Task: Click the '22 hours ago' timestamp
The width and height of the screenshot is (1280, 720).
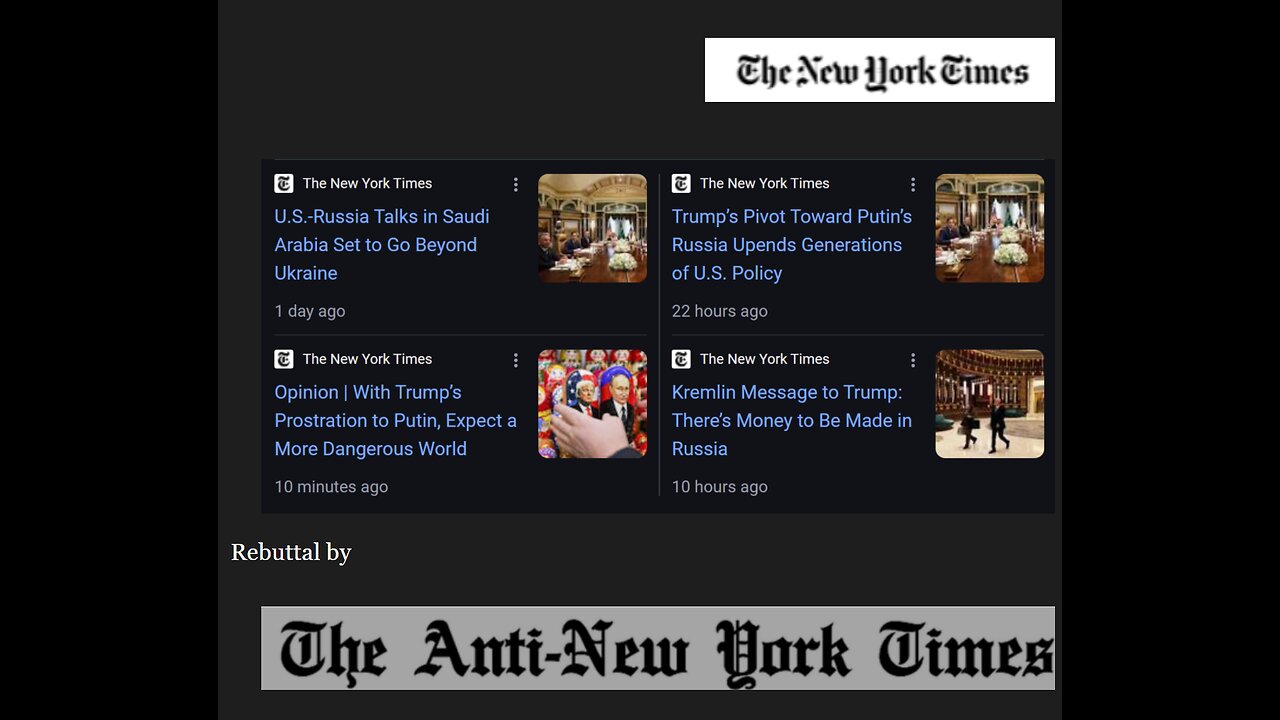Action: click(x=720, y=311)
